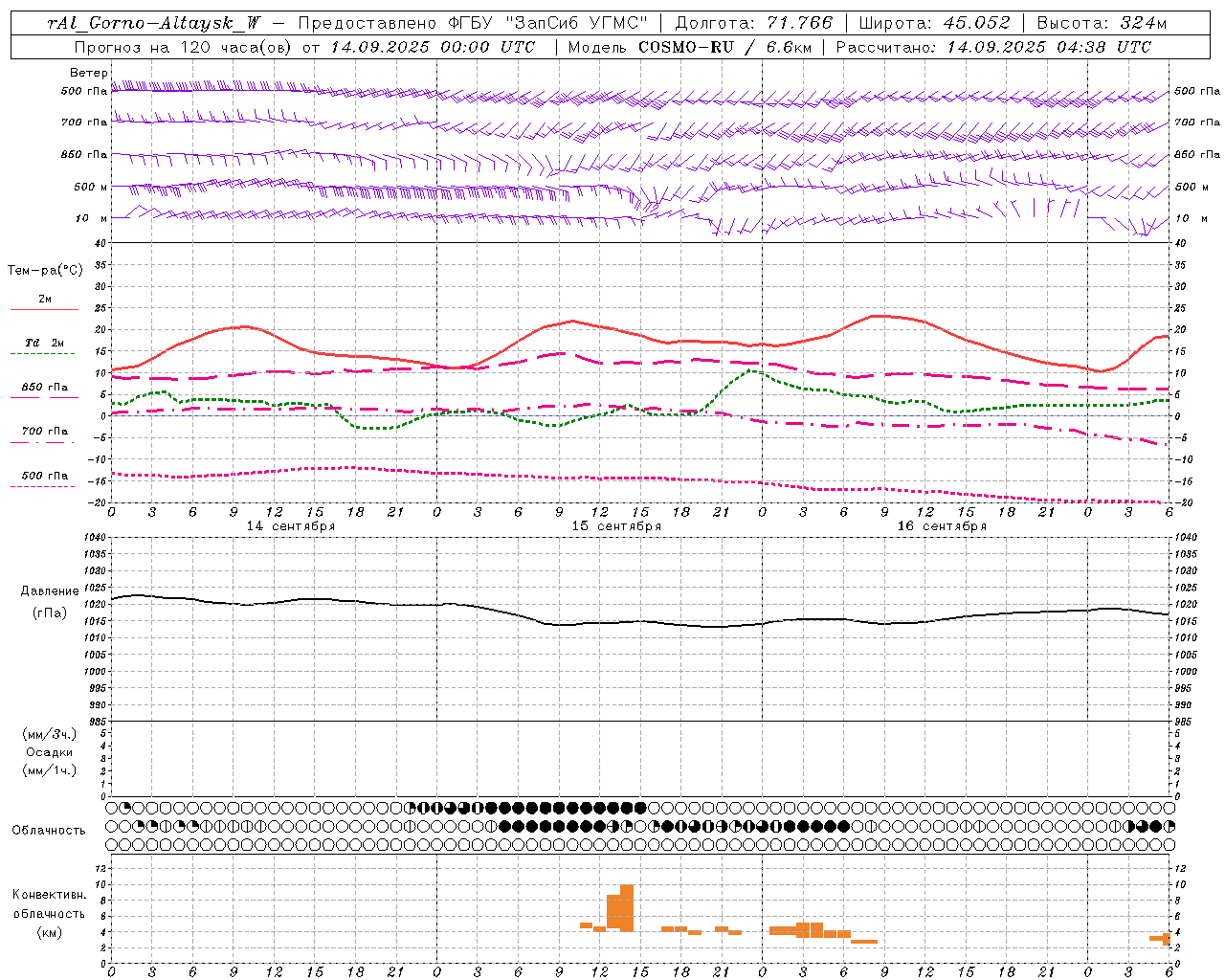Click the Долгота: 71.766 value

coord(754,24)
